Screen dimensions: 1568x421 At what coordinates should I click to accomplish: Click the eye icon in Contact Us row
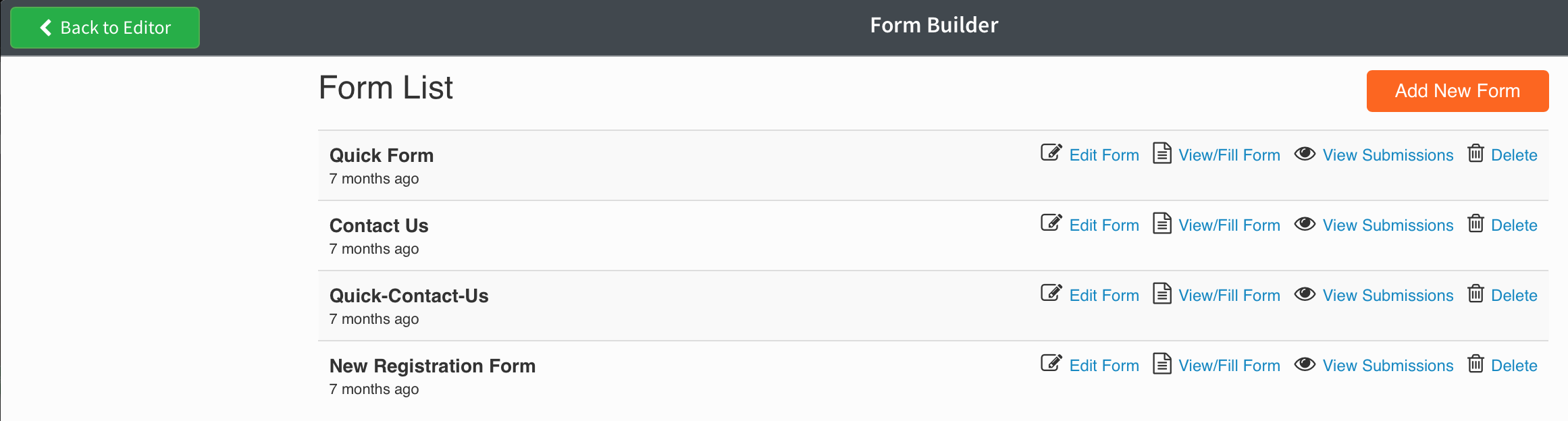[x=1305, y=224]
